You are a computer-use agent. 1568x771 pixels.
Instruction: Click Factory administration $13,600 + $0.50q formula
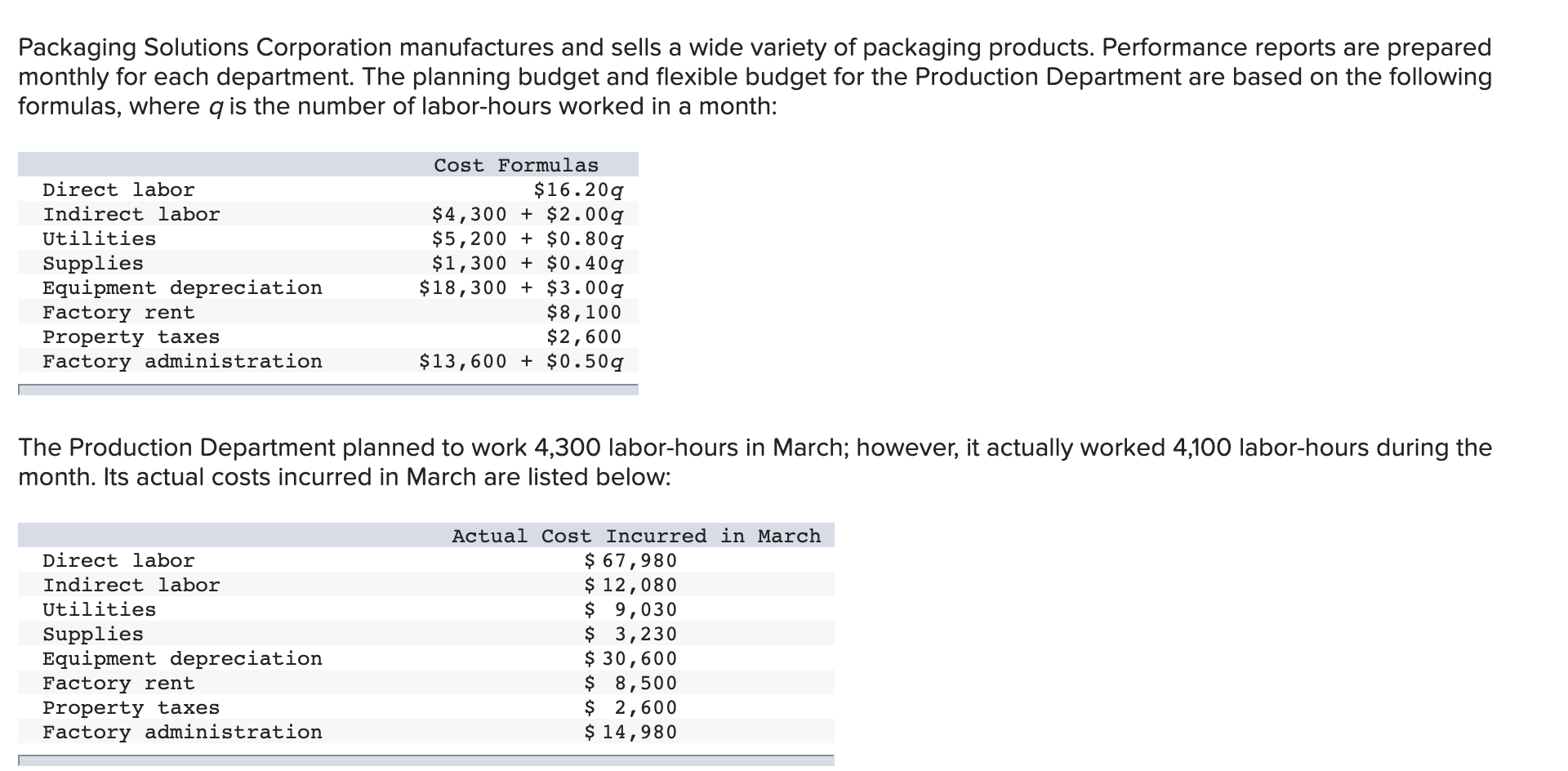click(x=522, y=362)
